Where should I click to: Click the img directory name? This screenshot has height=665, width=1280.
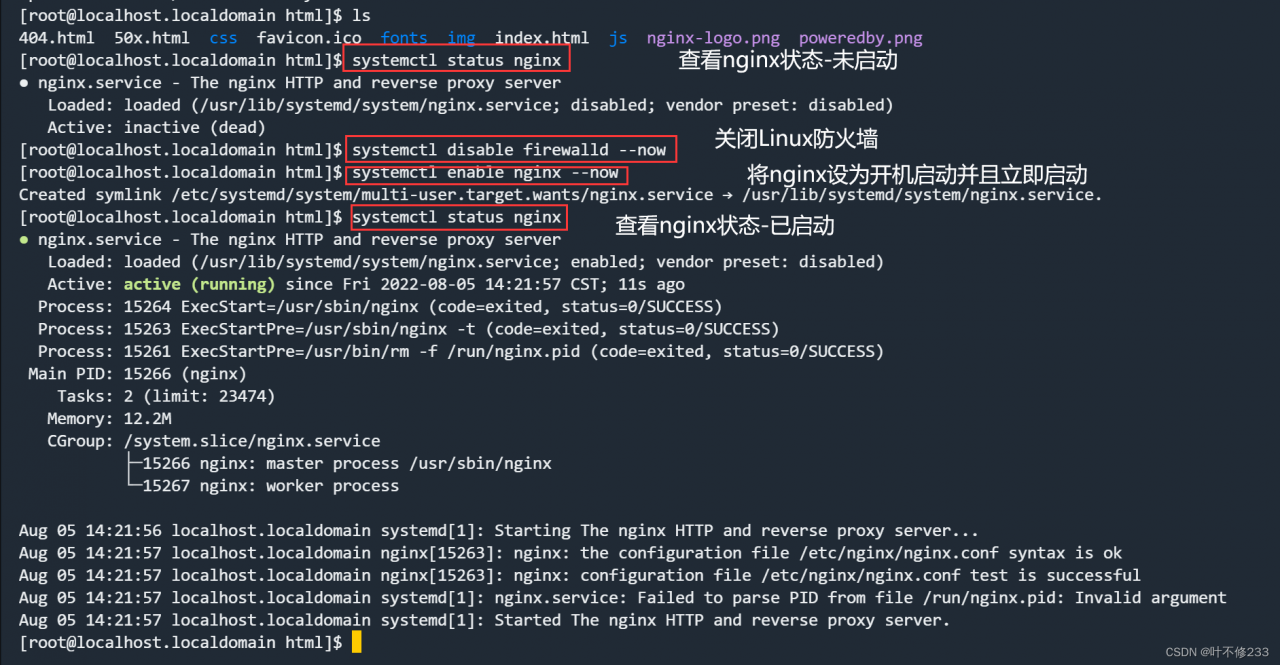point(461,39)
